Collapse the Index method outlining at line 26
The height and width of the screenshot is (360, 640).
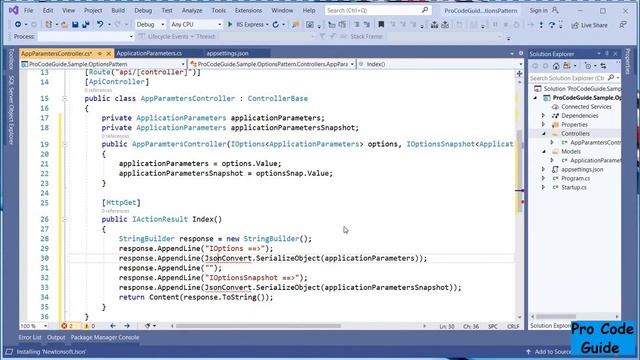(65, 219)
